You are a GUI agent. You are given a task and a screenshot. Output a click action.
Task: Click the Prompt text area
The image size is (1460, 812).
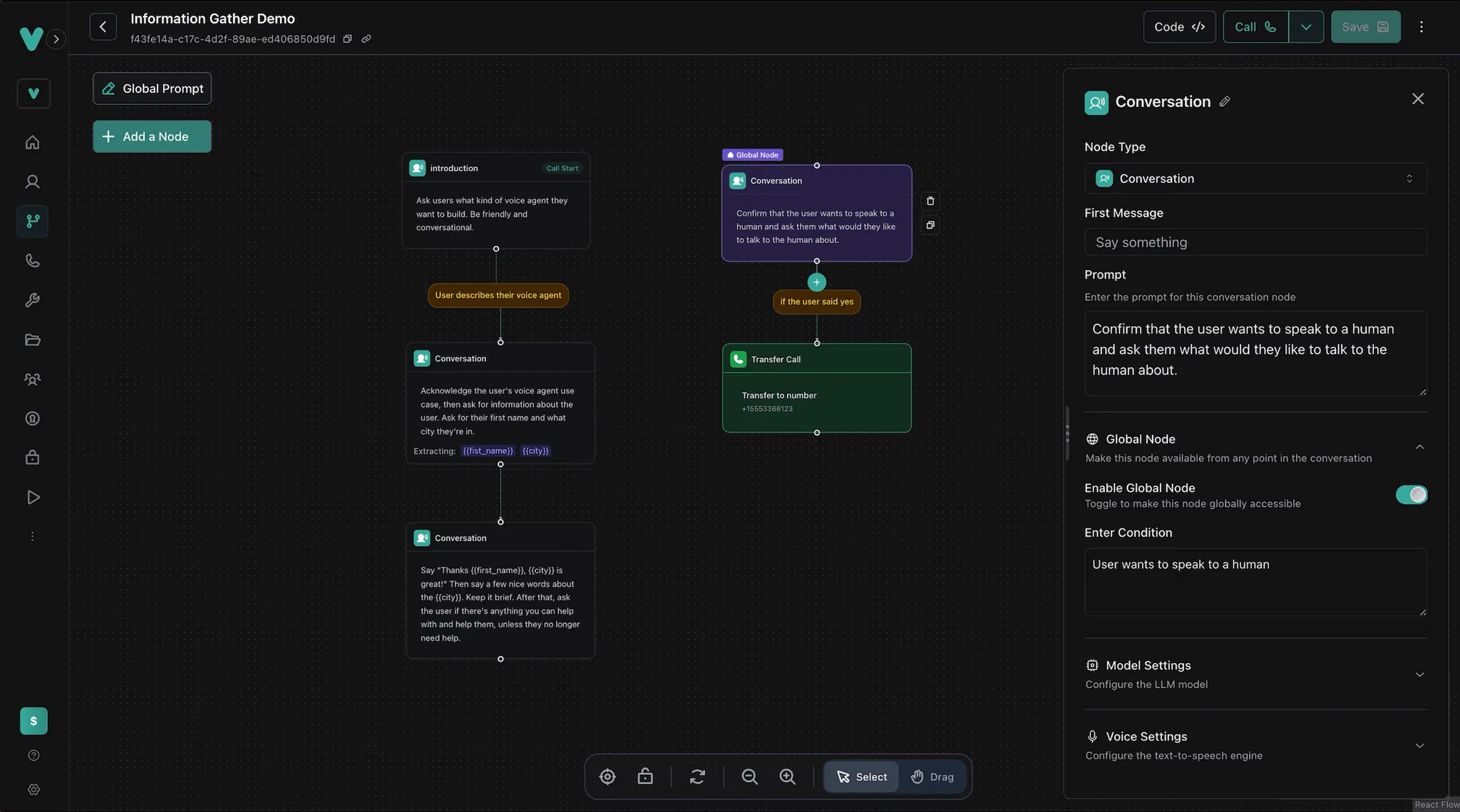tap(1255, 353)
